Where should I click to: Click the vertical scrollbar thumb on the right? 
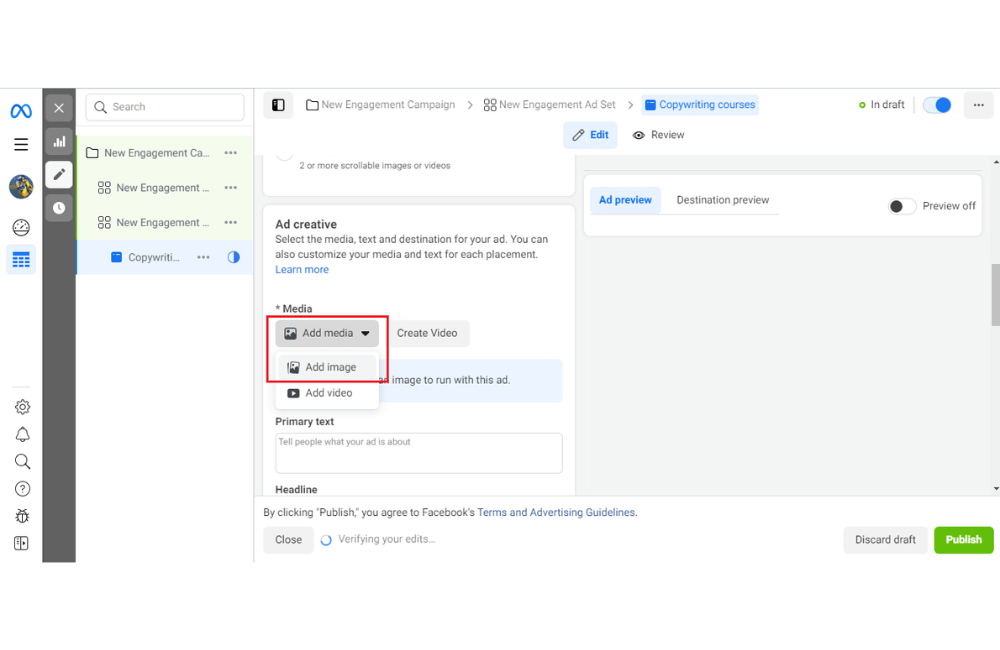click(995, 294)
